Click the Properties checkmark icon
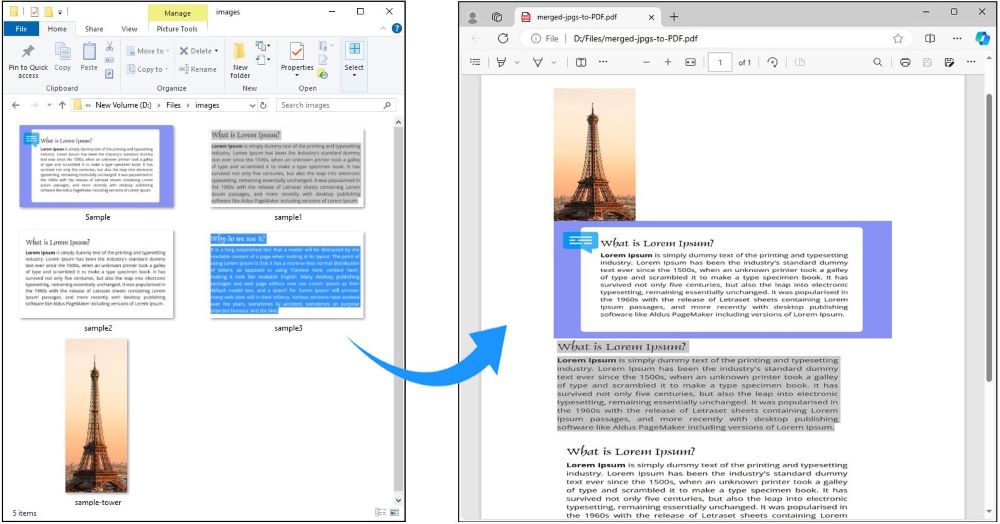 pyautogui.click(x=297, y=51)
